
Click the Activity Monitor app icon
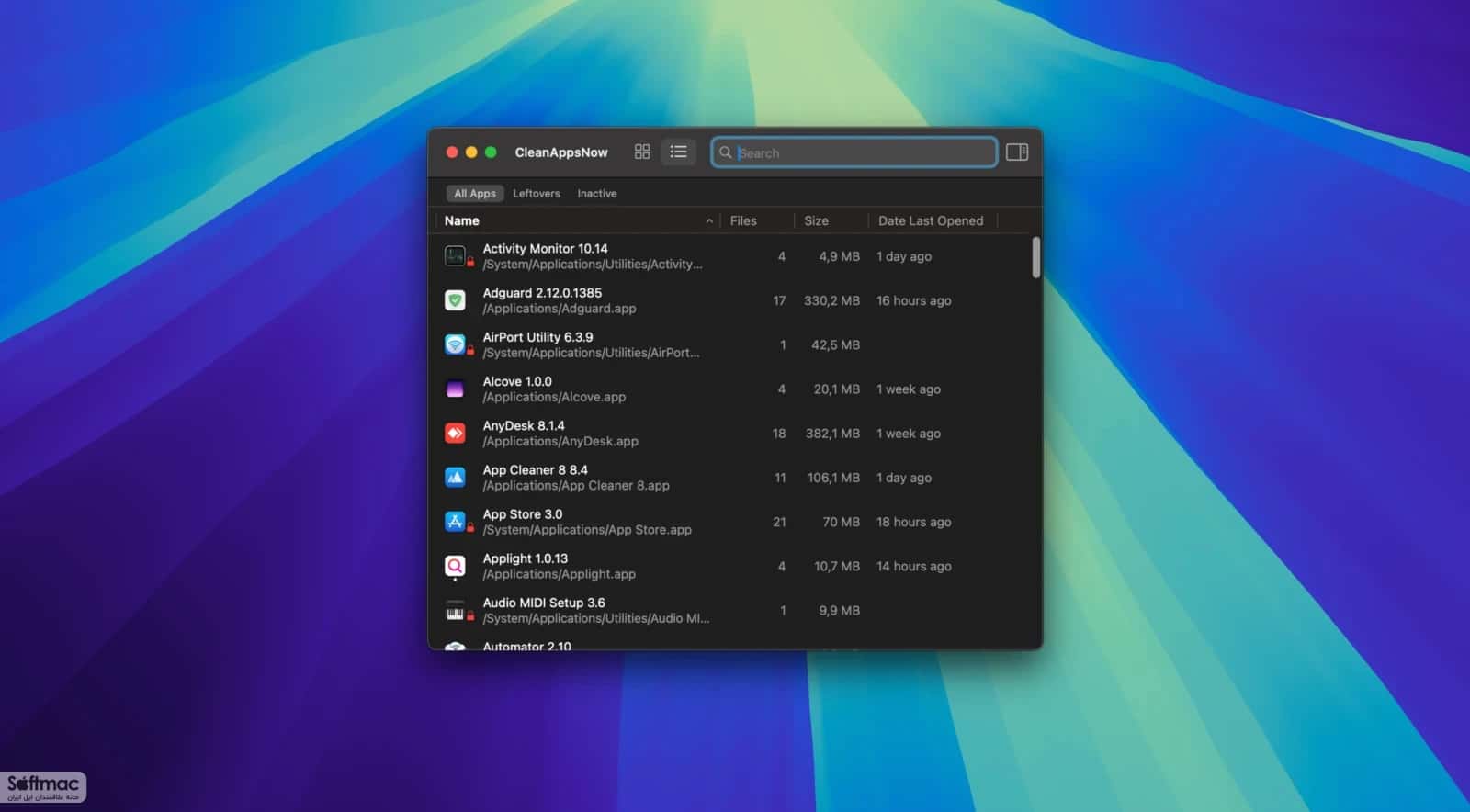[x=455, y=256]
